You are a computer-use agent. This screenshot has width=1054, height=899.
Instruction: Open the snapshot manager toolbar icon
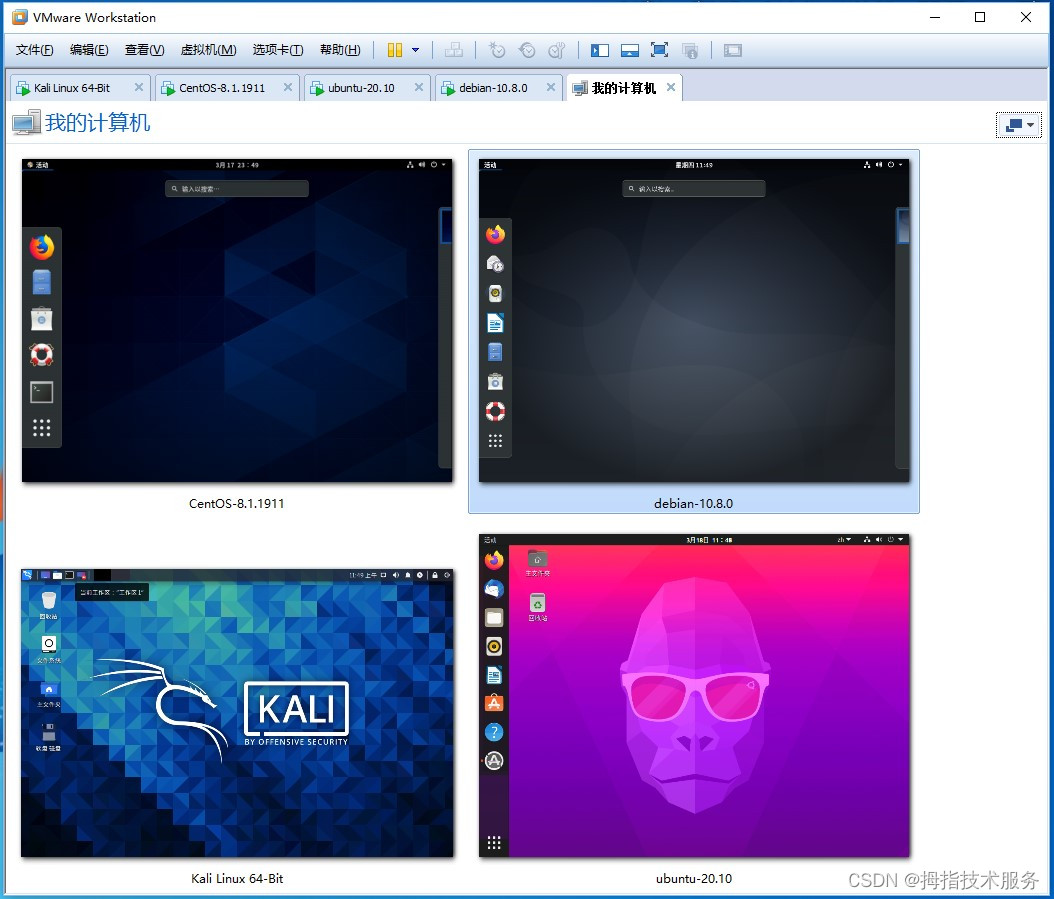pyautogui.click(x=557, y=50)
